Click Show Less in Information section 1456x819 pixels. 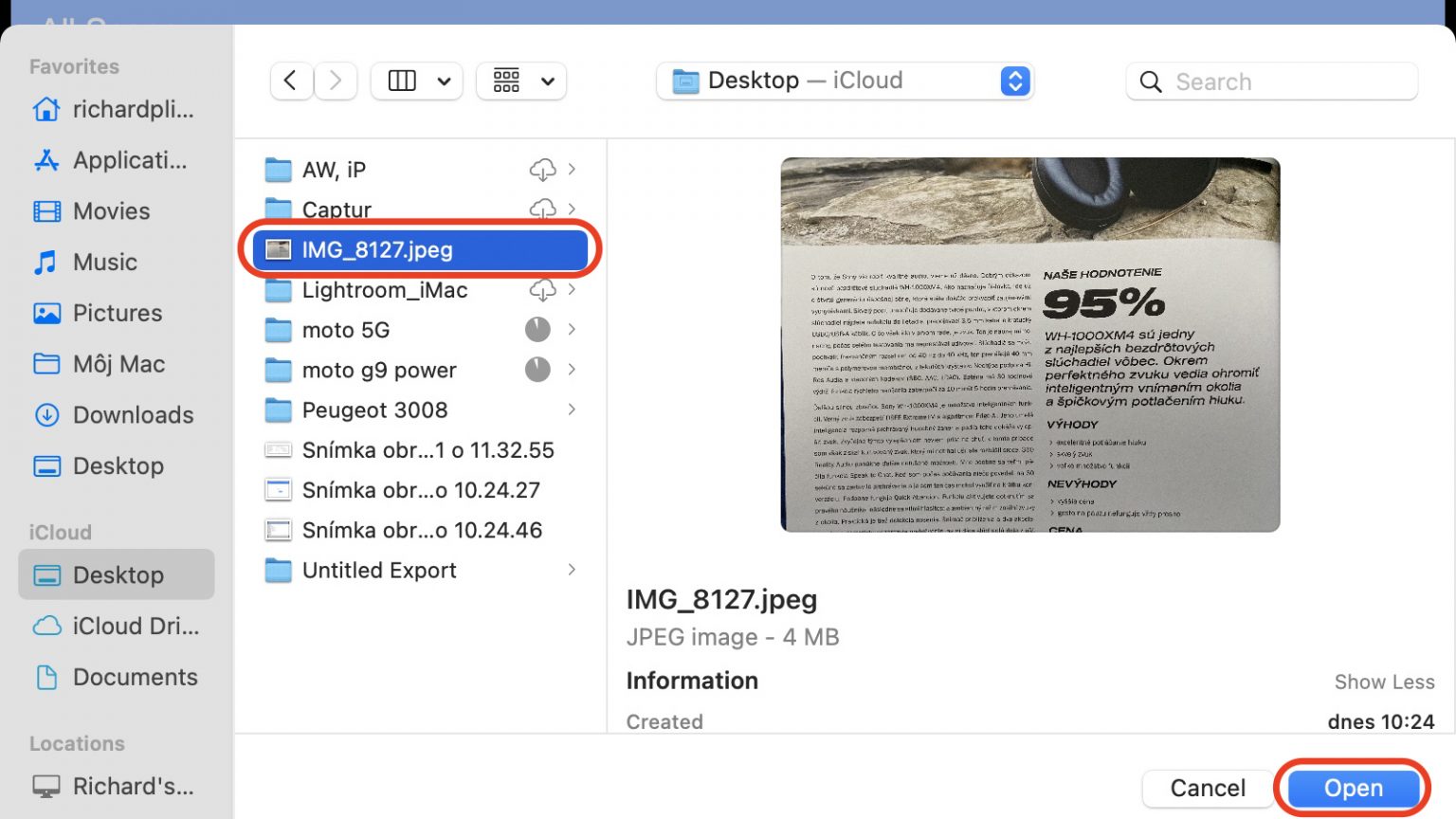pos(1384,682)
